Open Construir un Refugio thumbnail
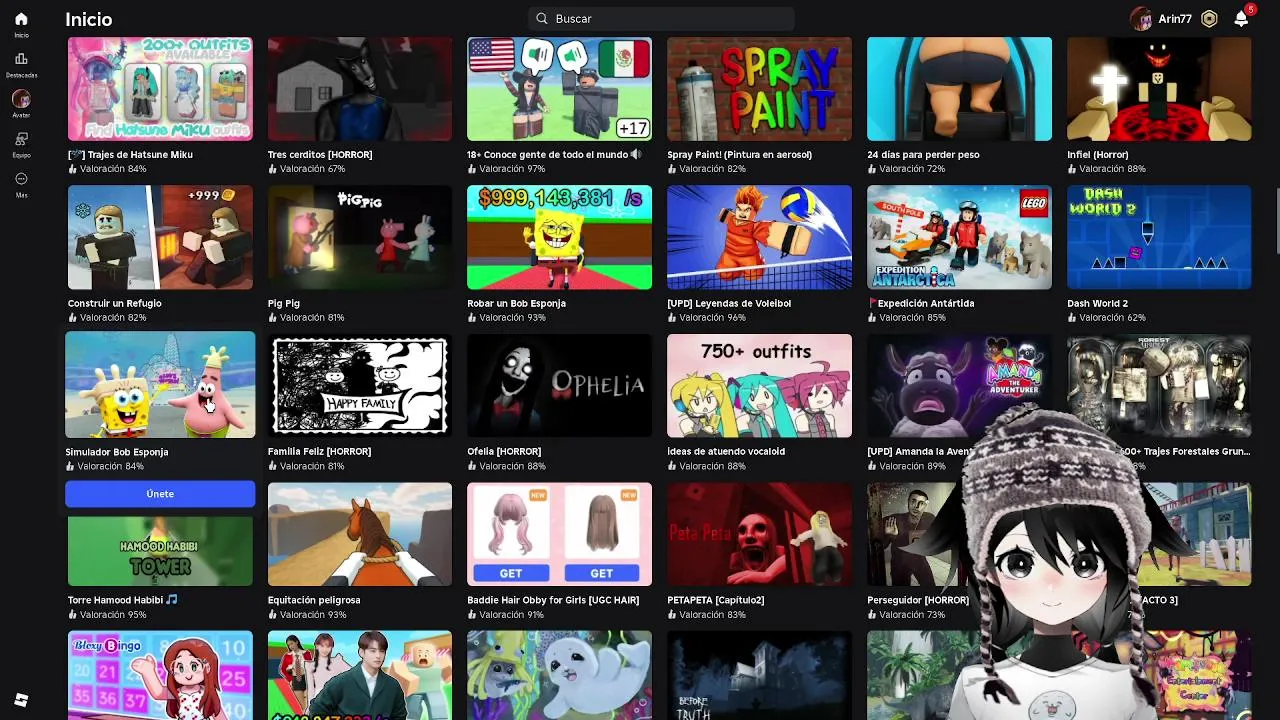The height and width of the screenshot is (720, 1280). [x=160, y=237]
